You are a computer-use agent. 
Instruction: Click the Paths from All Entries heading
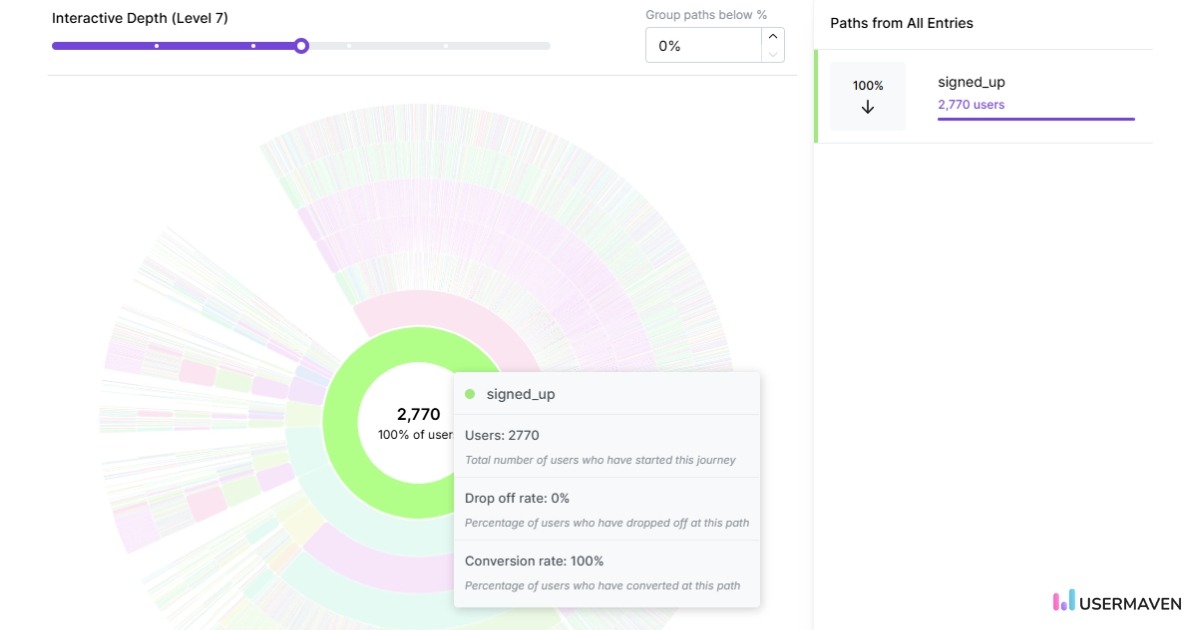[901, 23]
